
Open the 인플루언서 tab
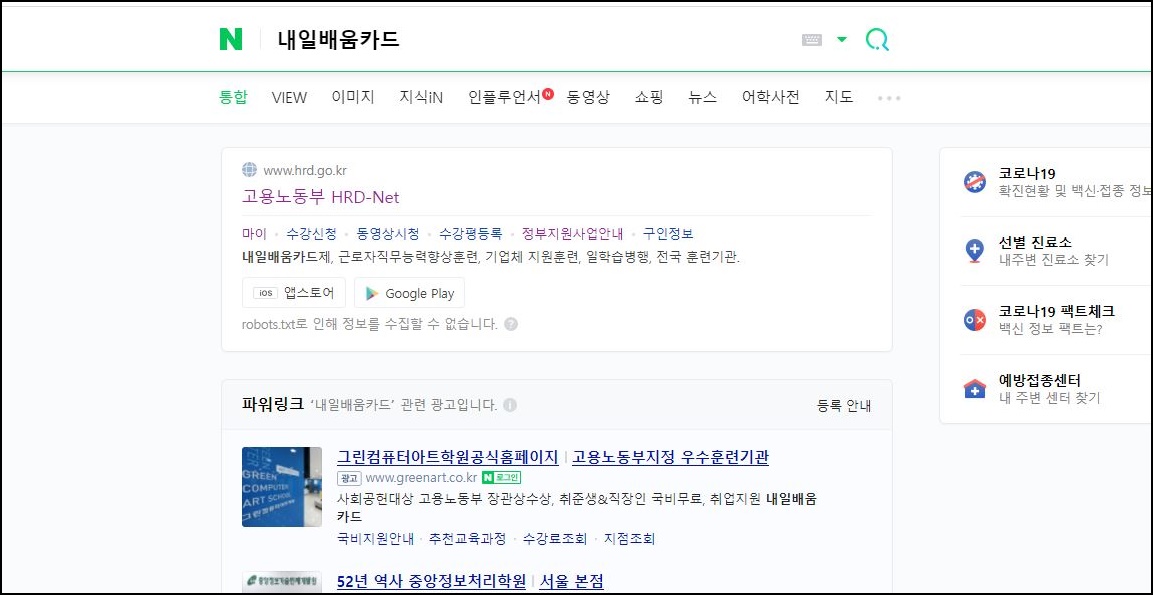[504, 97]
